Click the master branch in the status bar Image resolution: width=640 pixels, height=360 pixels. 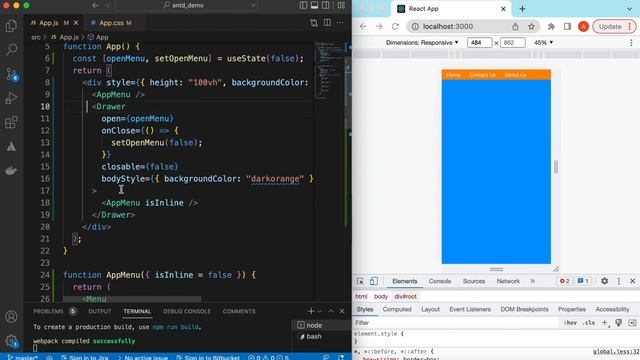coord(23,357)
